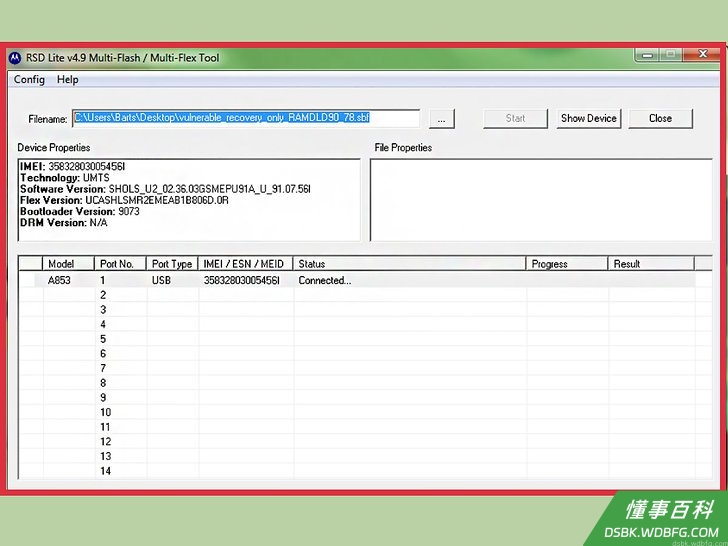
Task: Click the IMEI line in Device Properties
Action: pyautogui.click(x=72, y=166)
